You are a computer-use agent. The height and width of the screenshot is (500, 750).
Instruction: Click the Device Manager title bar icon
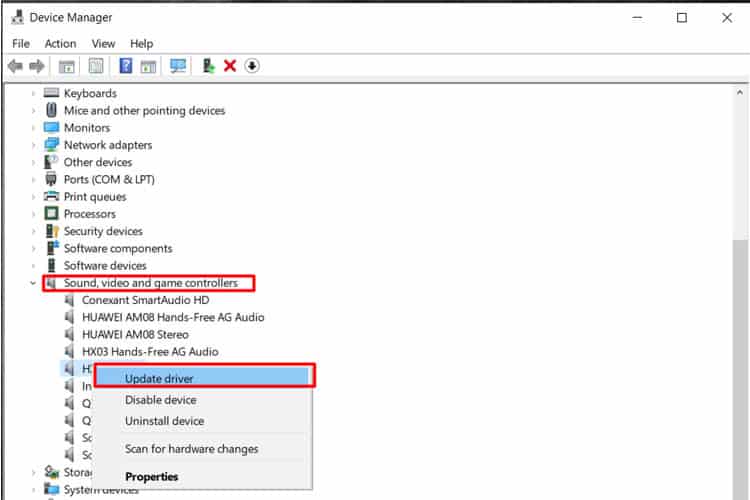pyautogui.click(x=17, y=17)
